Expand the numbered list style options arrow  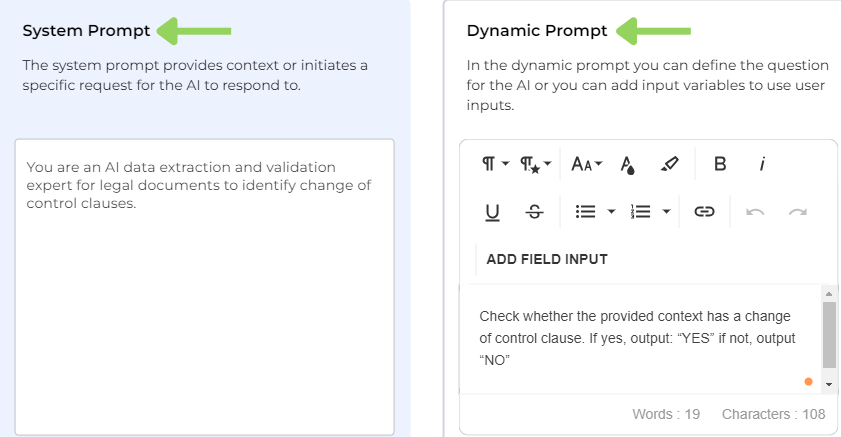pyautogui.click(x=666, y=212)
